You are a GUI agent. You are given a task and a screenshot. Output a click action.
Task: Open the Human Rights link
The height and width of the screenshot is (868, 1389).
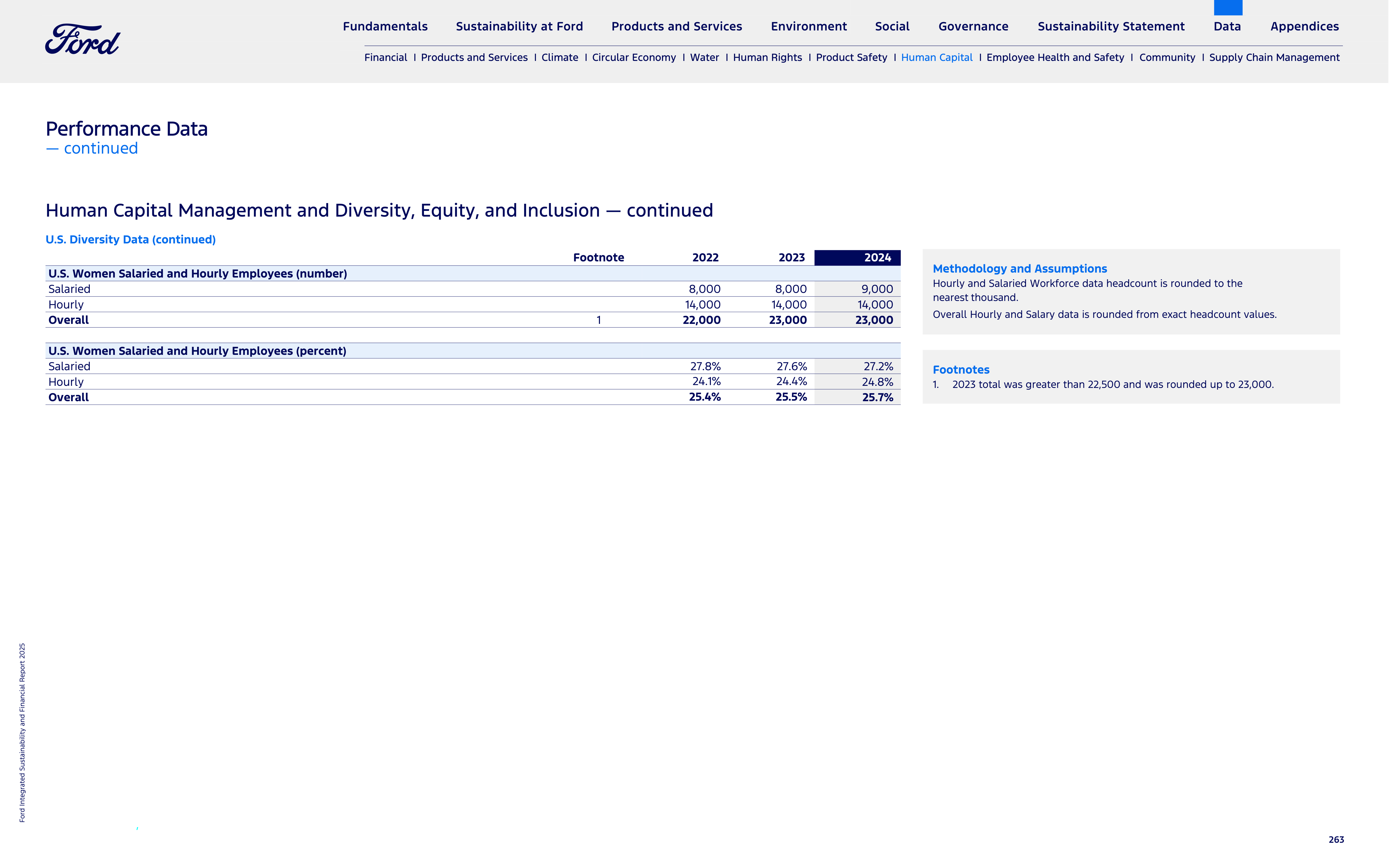[768, 58]
